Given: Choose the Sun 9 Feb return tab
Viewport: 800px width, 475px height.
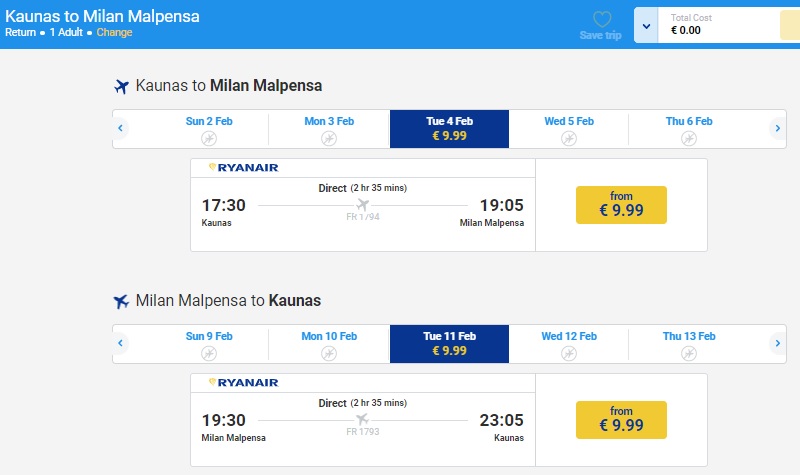Looking at the screenshot, I should (209, 344).
